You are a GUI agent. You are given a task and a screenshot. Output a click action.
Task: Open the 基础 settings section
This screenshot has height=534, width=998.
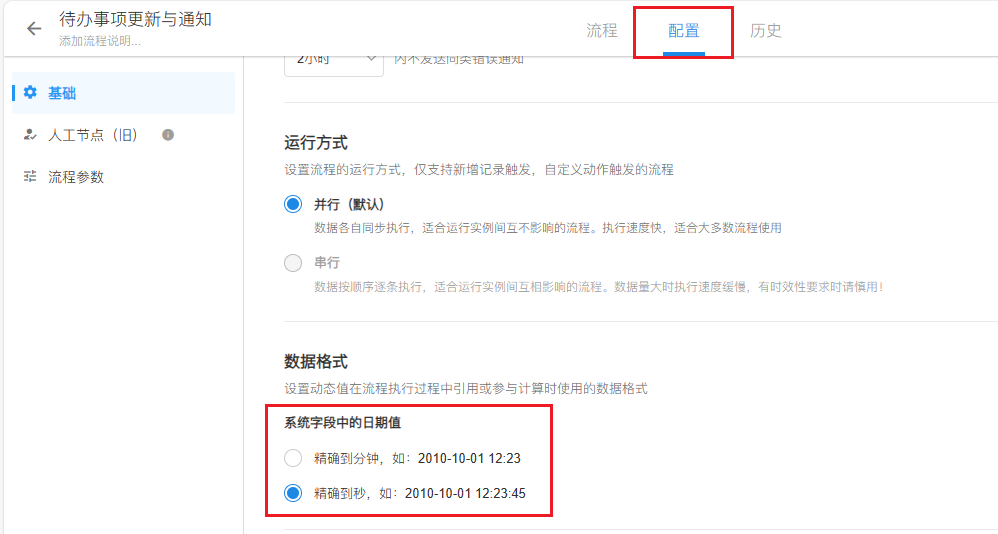(62, 93)
